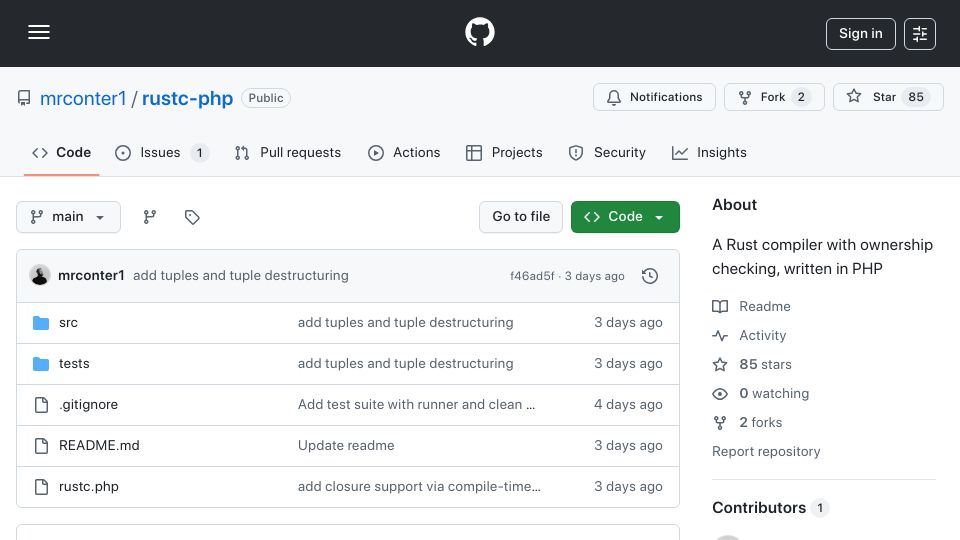Click the Activity pulse icon
Image resolution: width=960 pixels, height=540 pixels.
[720, 336]
